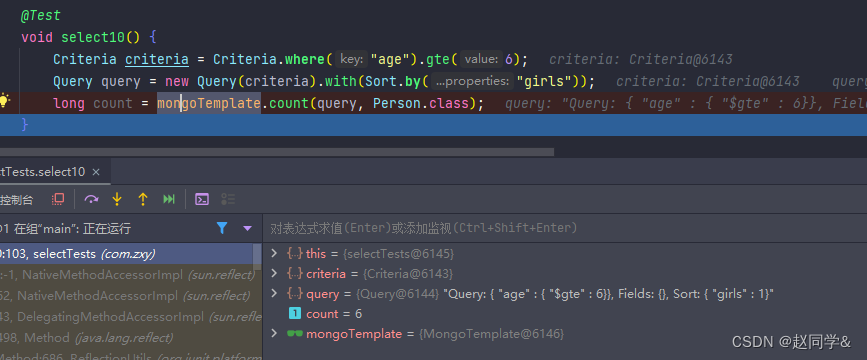This screenshot has height=360, width=867.
Task: Click the object braces icon beside query
Action: [x=295, y=294]
